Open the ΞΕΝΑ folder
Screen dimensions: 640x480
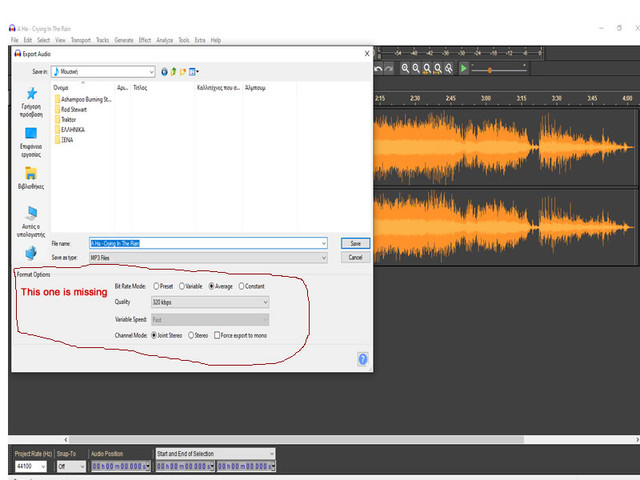[x=64, y=140]
